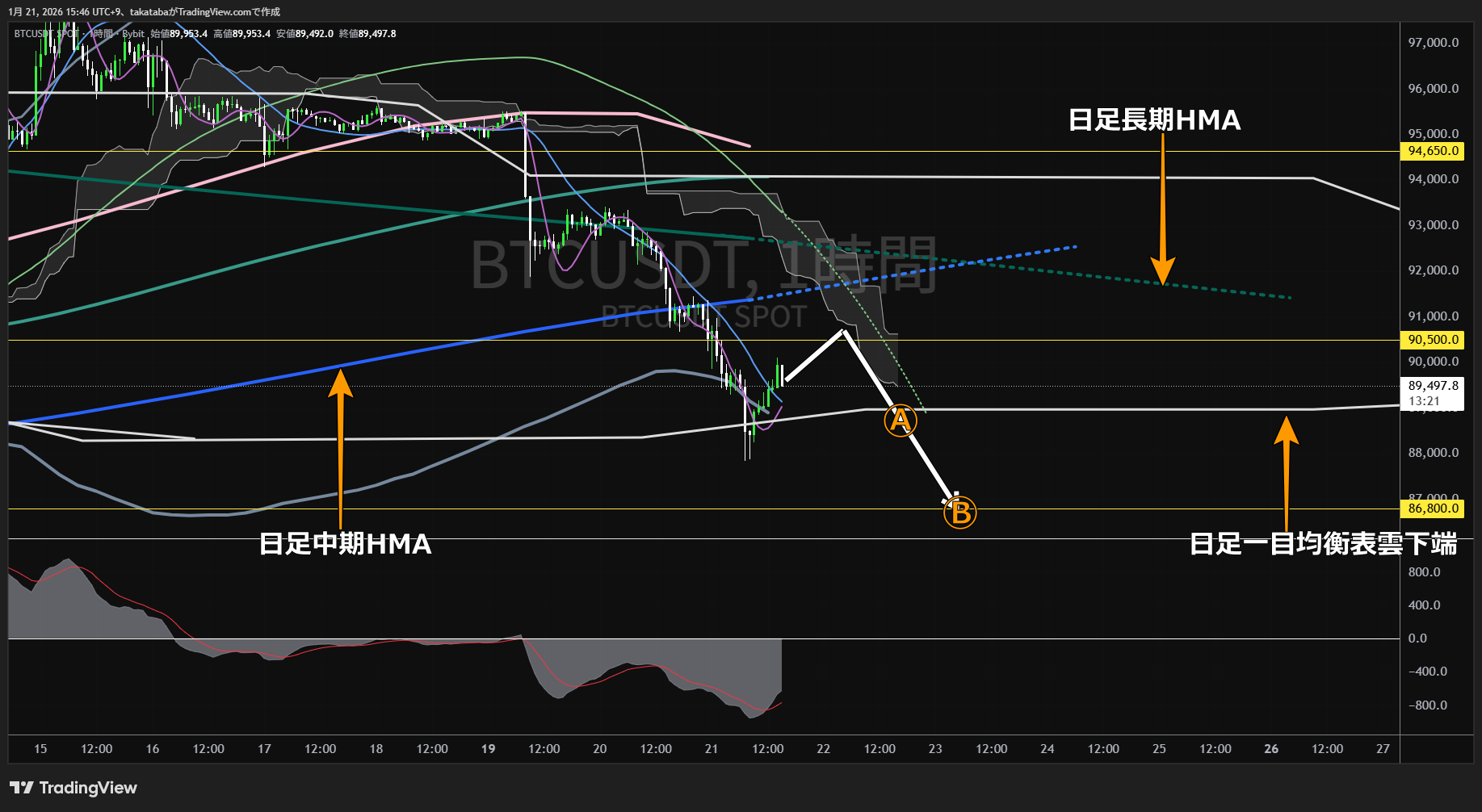Click the TradingView logo
Screen dimensions: 1482x812
[73, 787]
